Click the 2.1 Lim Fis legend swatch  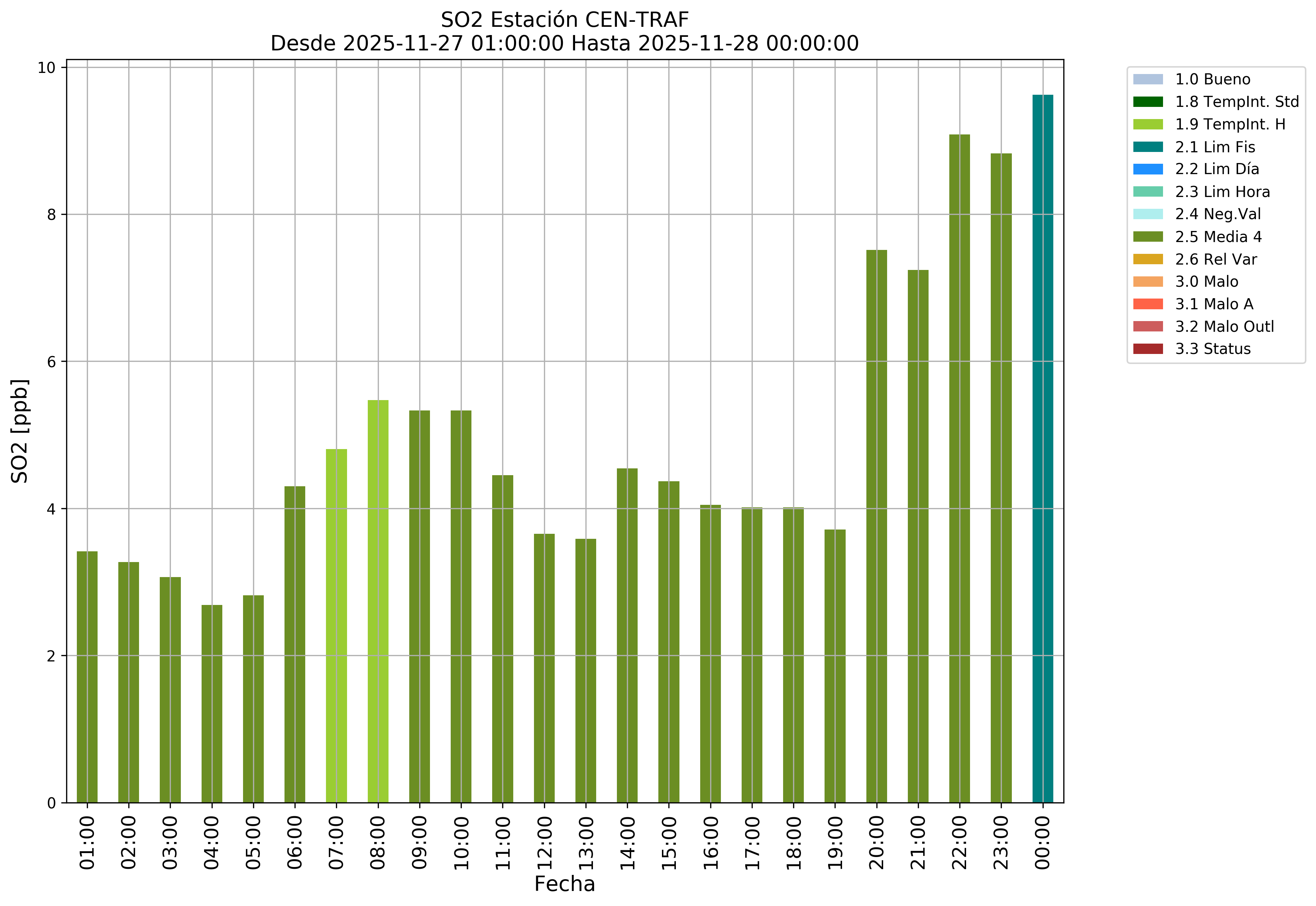[x=1147, y=147]
